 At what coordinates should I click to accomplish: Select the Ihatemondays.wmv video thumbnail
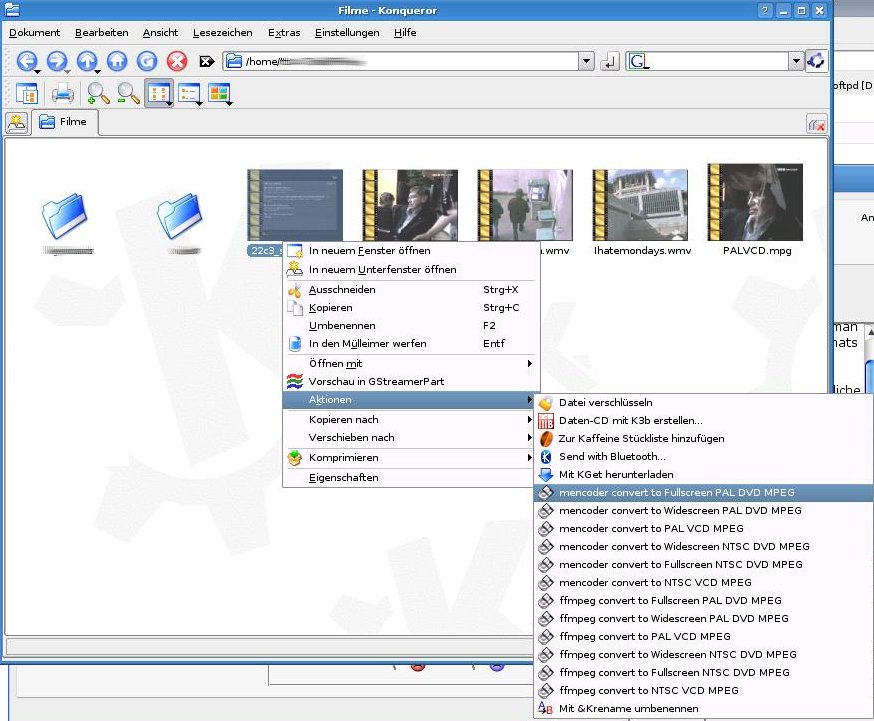(x=640, y=205)
